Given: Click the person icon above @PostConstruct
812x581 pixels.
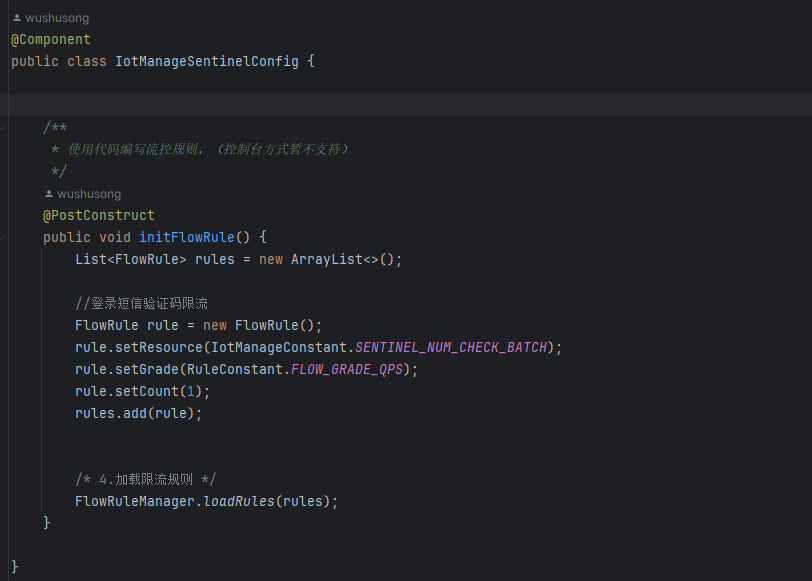Looking at the screenshot, I should 48,194.
